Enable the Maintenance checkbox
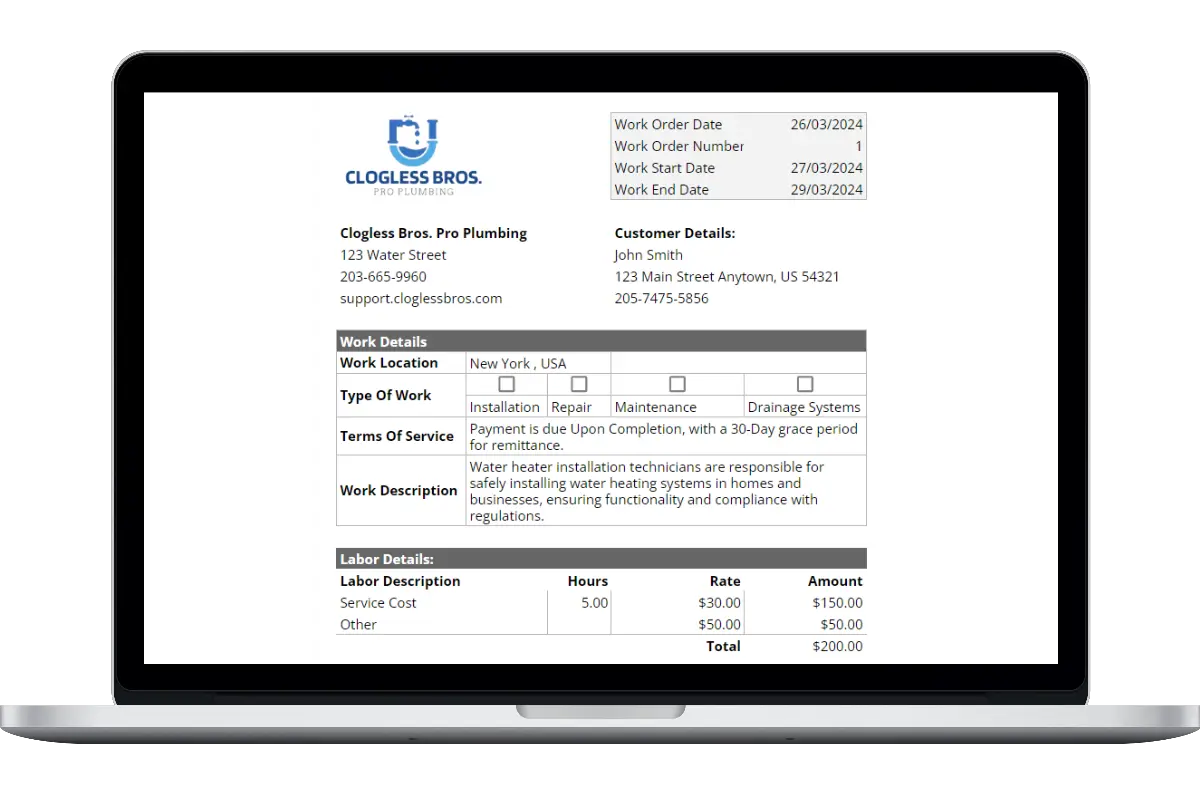Viewport: 1200px width, 794px height. coord(677,383)
